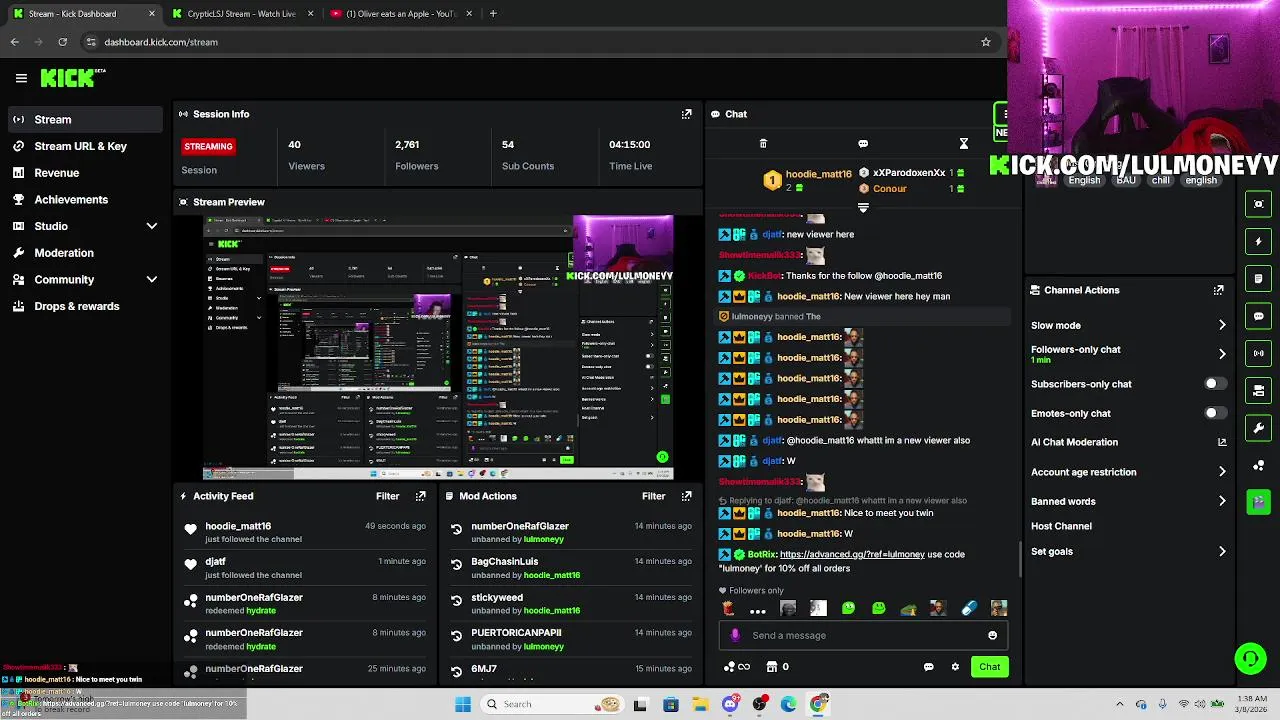The width and height of the screenshot is (1280, 720).
Task: Select the pill emote in quick emotes
Action: pos(968,608)
